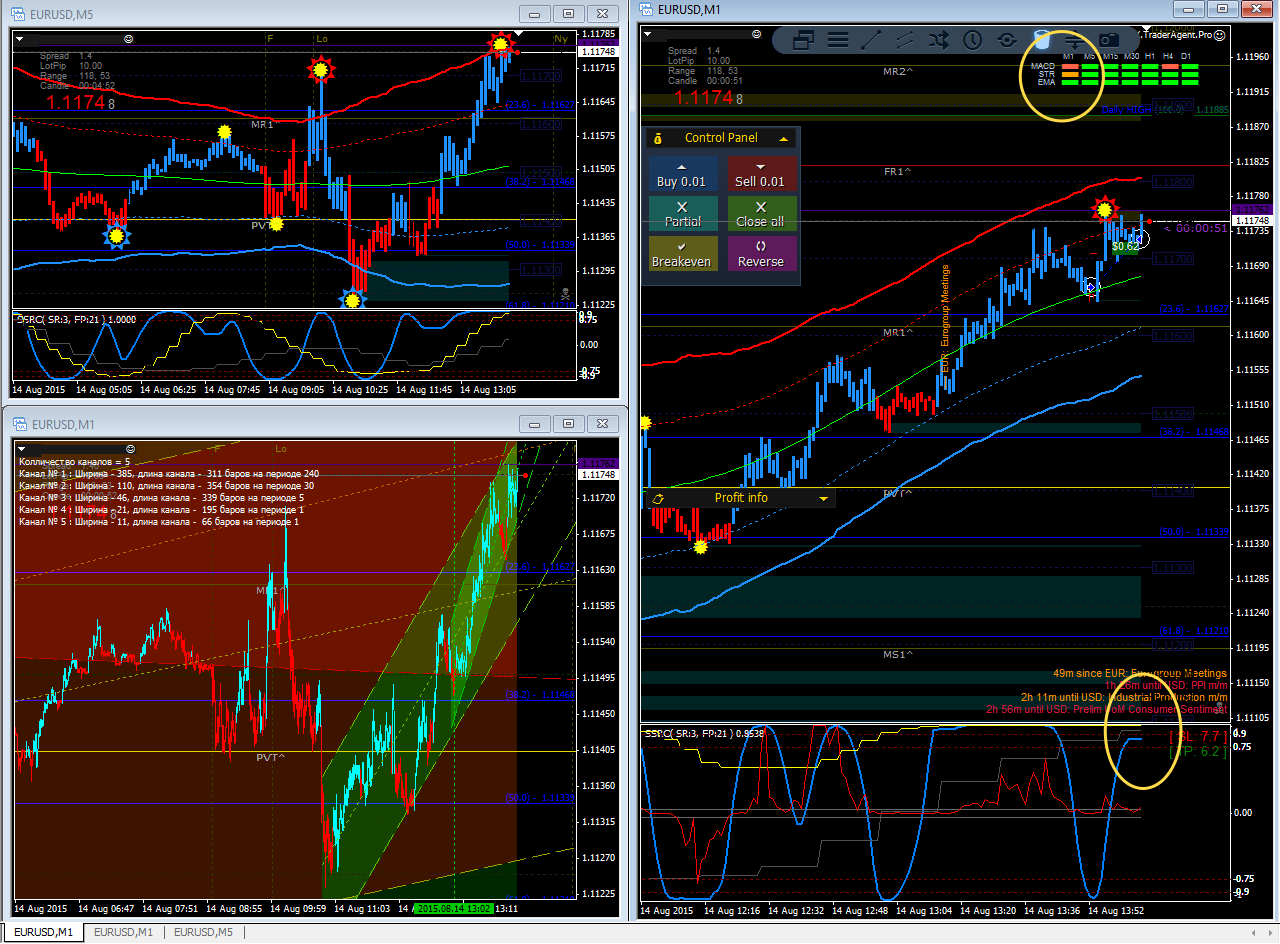Open the white dropdown triangle in M1 right chart

tap(649, 33)
